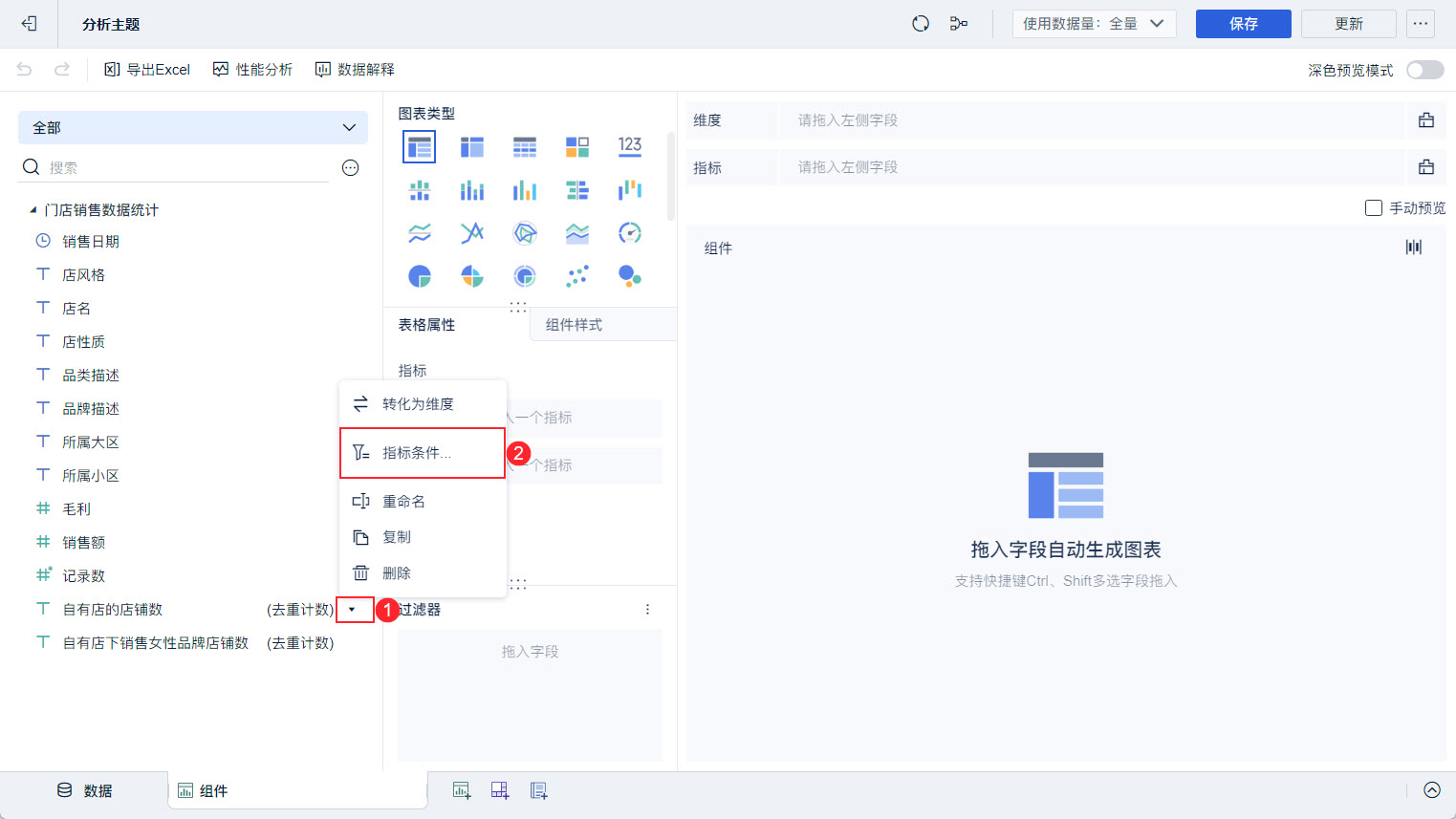Viewport: 1456px width, 819px height.
Task: Click the 更新 button
Action: 1349,24
